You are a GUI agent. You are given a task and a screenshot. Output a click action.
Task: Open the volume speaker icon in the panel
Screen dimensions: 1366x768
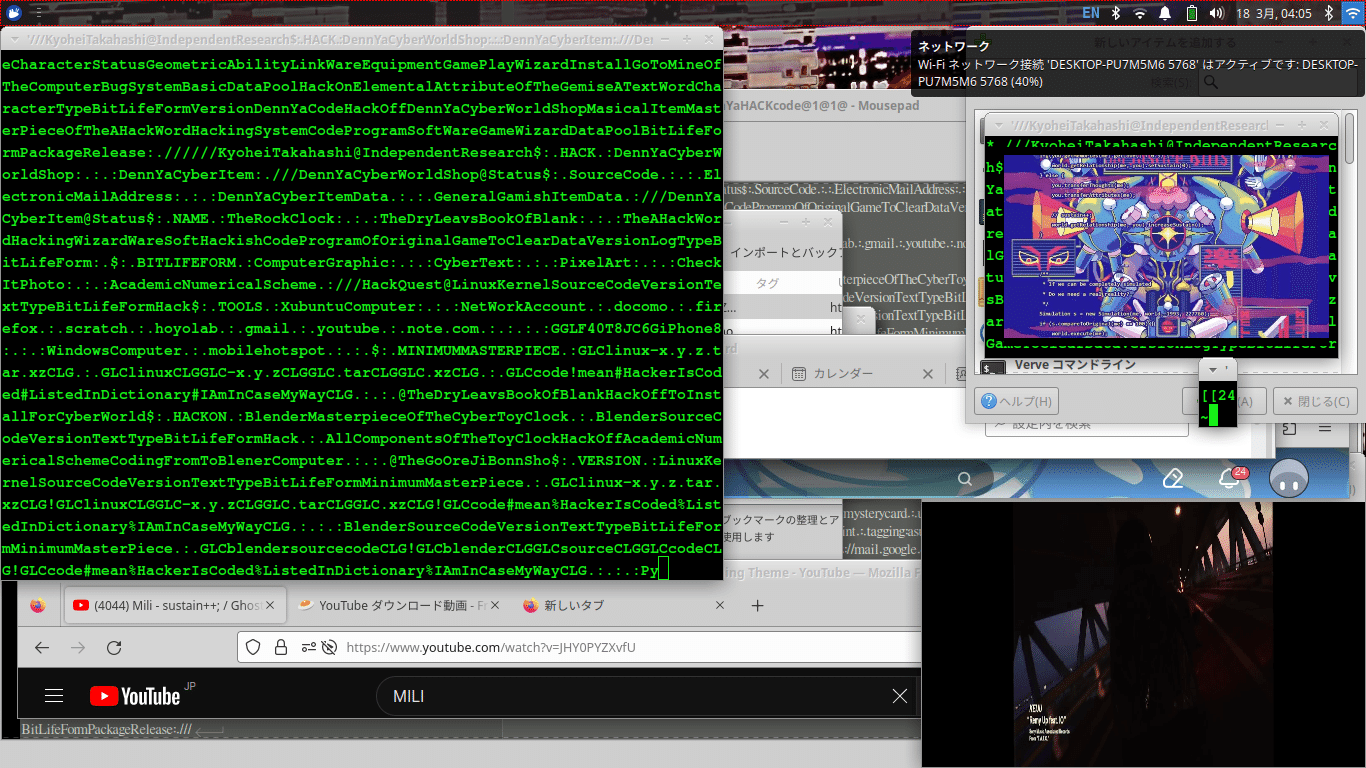click(1216, 13)
